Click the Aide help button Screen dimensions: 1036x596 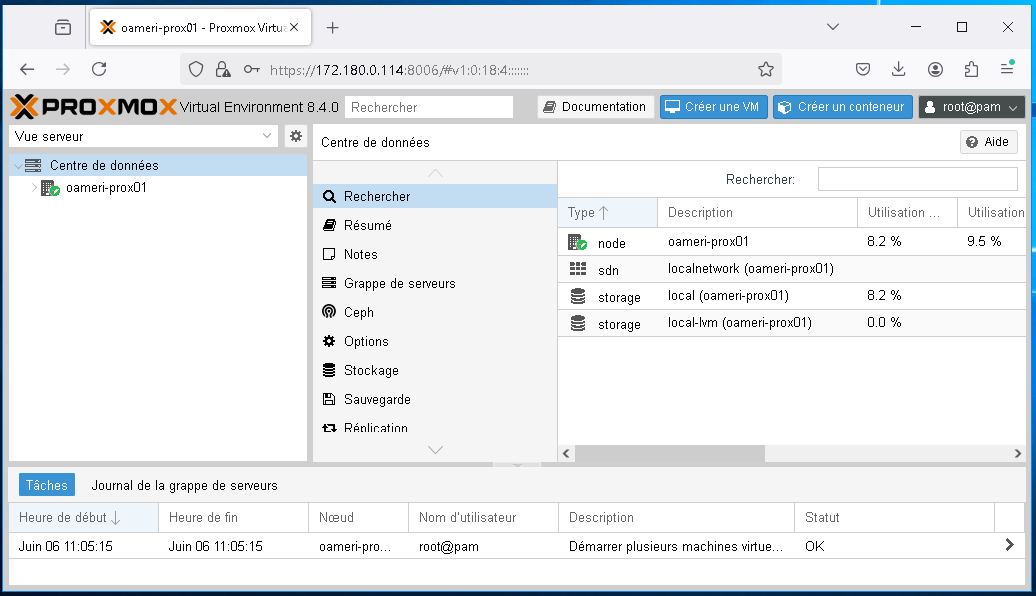[x=988, y=142]
